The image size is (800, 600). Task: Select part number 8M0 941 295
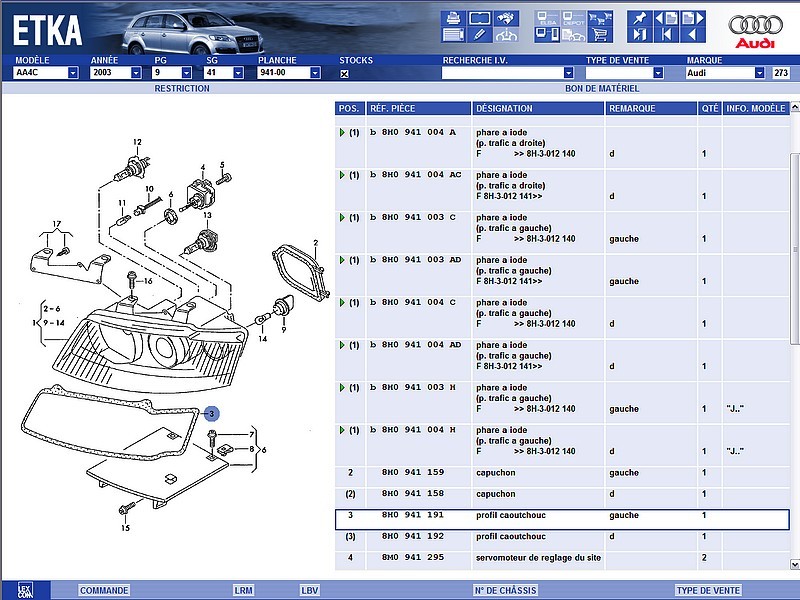[413, 558]
